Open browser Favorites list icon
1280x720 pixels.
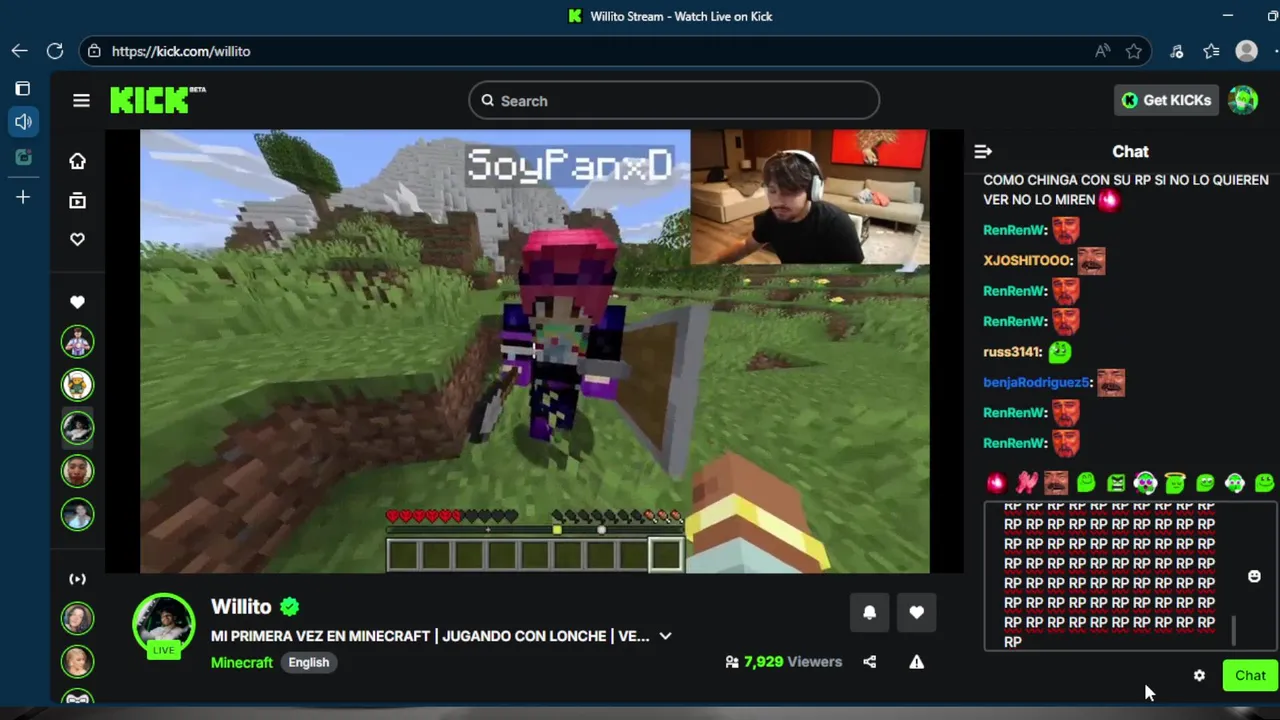[x=1211, y=51]
